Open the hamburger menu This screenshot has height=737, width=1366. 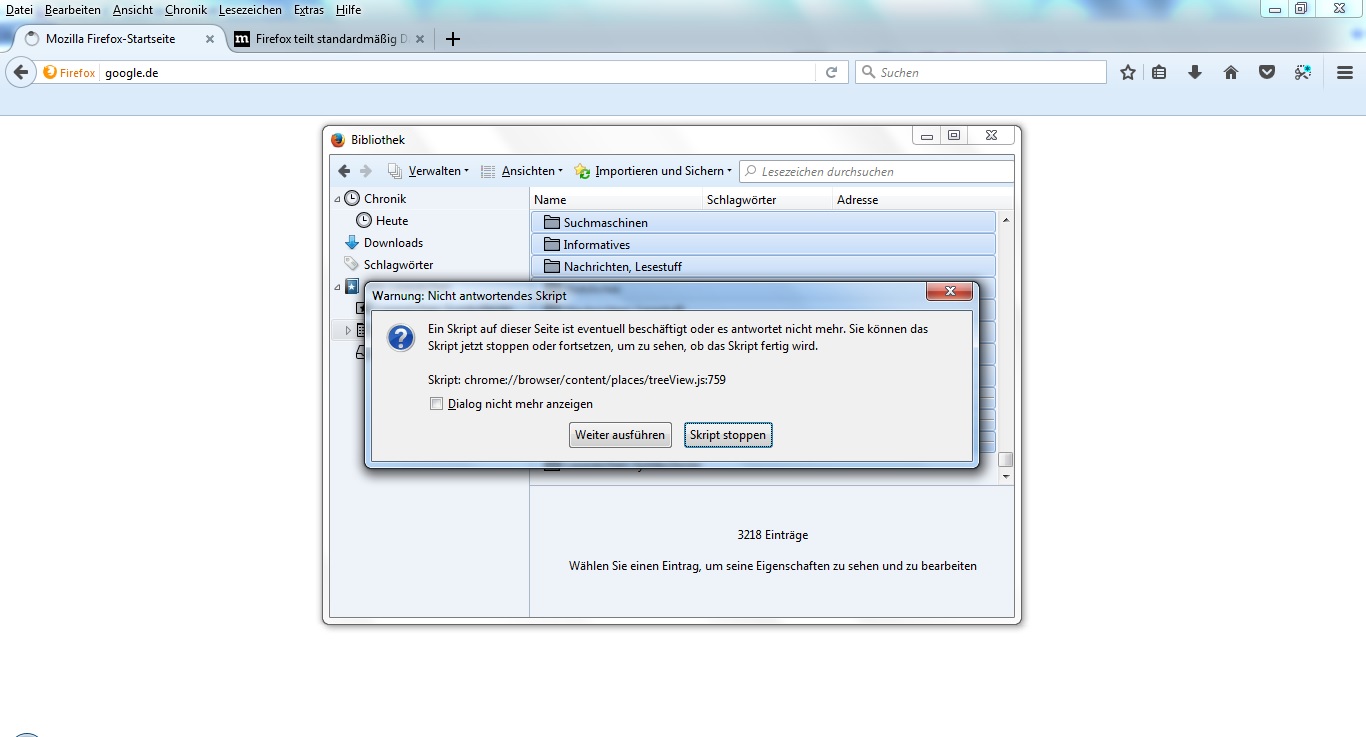click(1345, 72)
